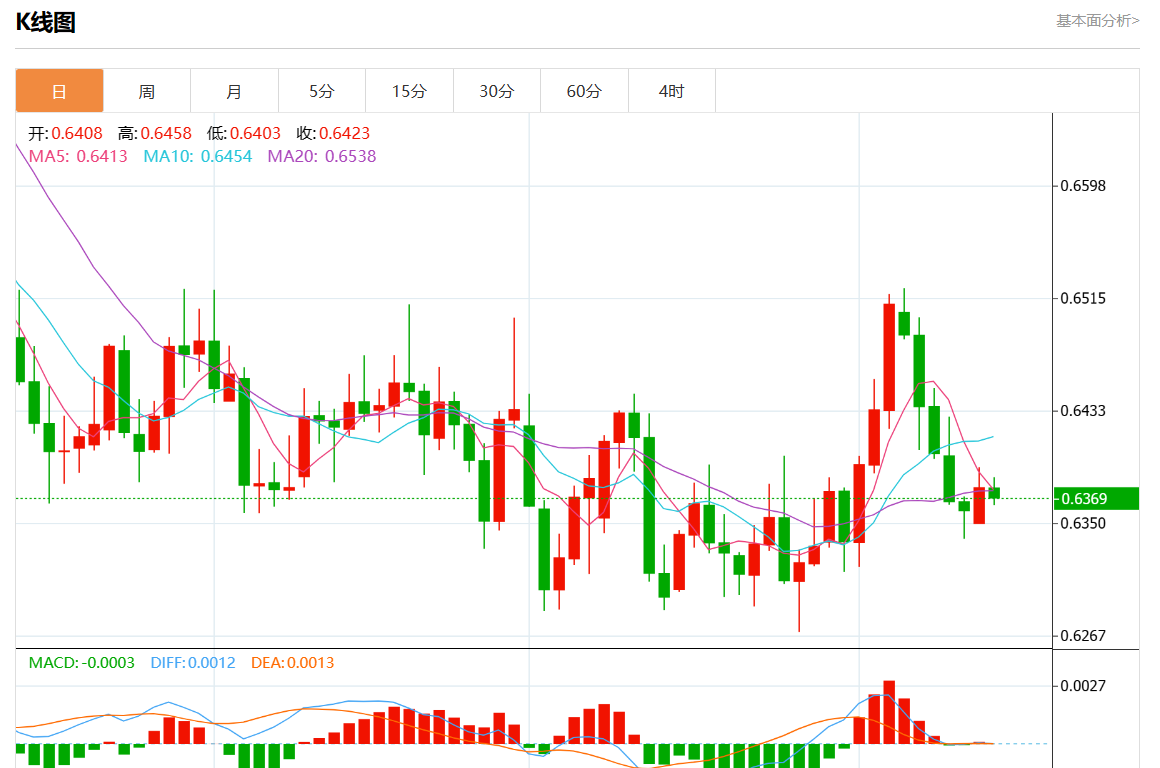Click the DIFF: 0.0012 label

[x=192, y=663]
